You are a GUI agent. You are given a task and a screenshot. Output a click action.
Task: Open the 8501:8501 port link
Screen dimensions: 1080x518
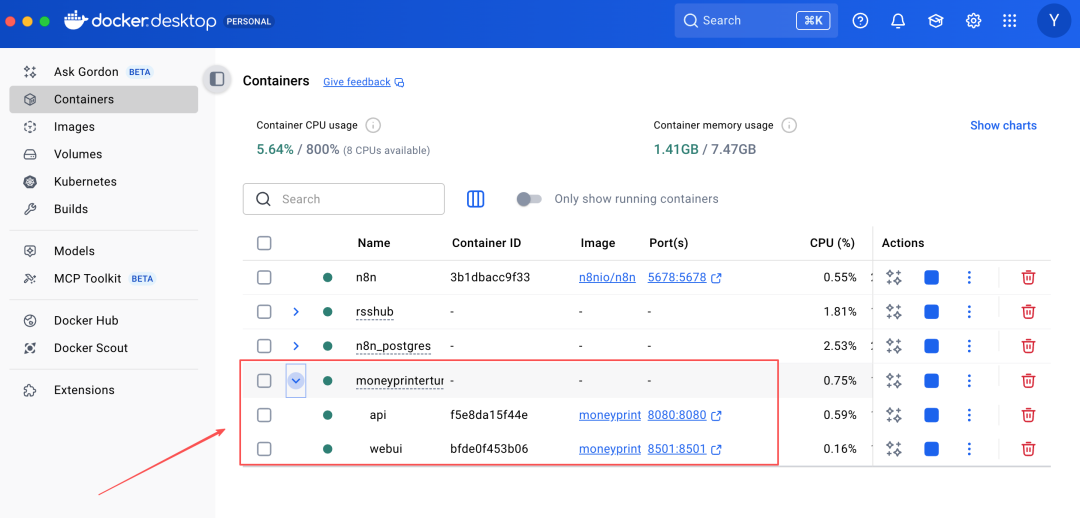[x=676, y=449]
